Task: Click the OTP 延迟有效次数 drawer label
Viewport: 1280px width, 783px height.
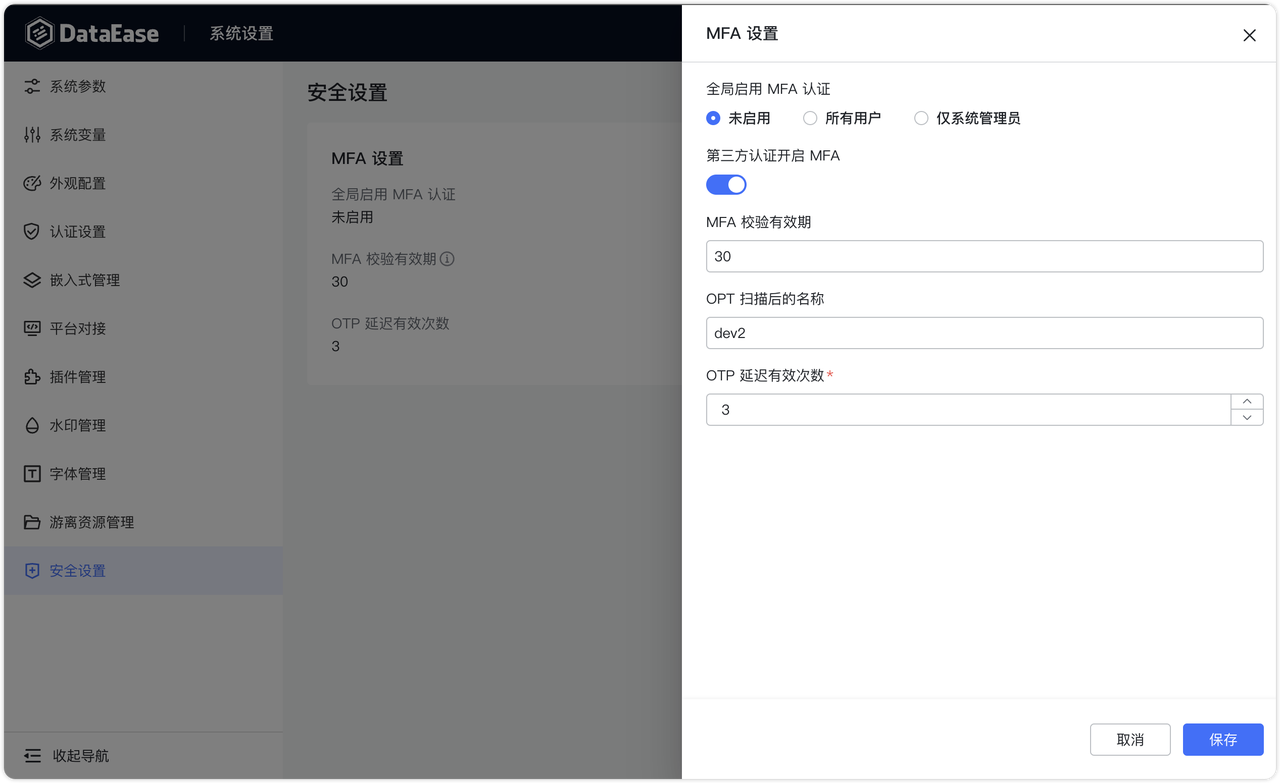Action: [765, 375]
